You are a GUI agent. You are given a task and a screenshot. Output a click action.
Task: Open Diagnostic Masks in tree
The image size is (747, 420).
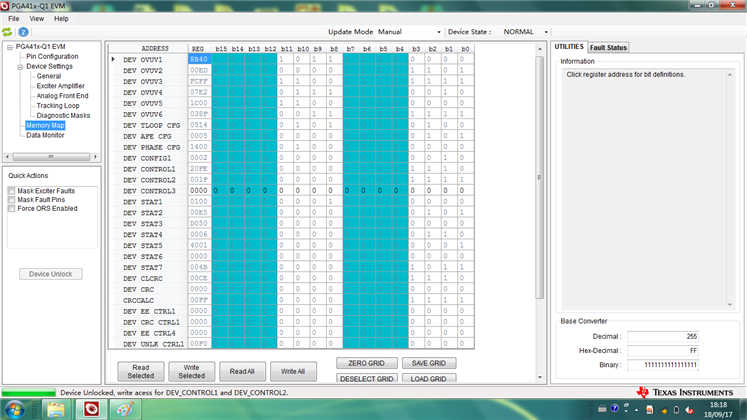pyautogui.click(x=63, y=116)
